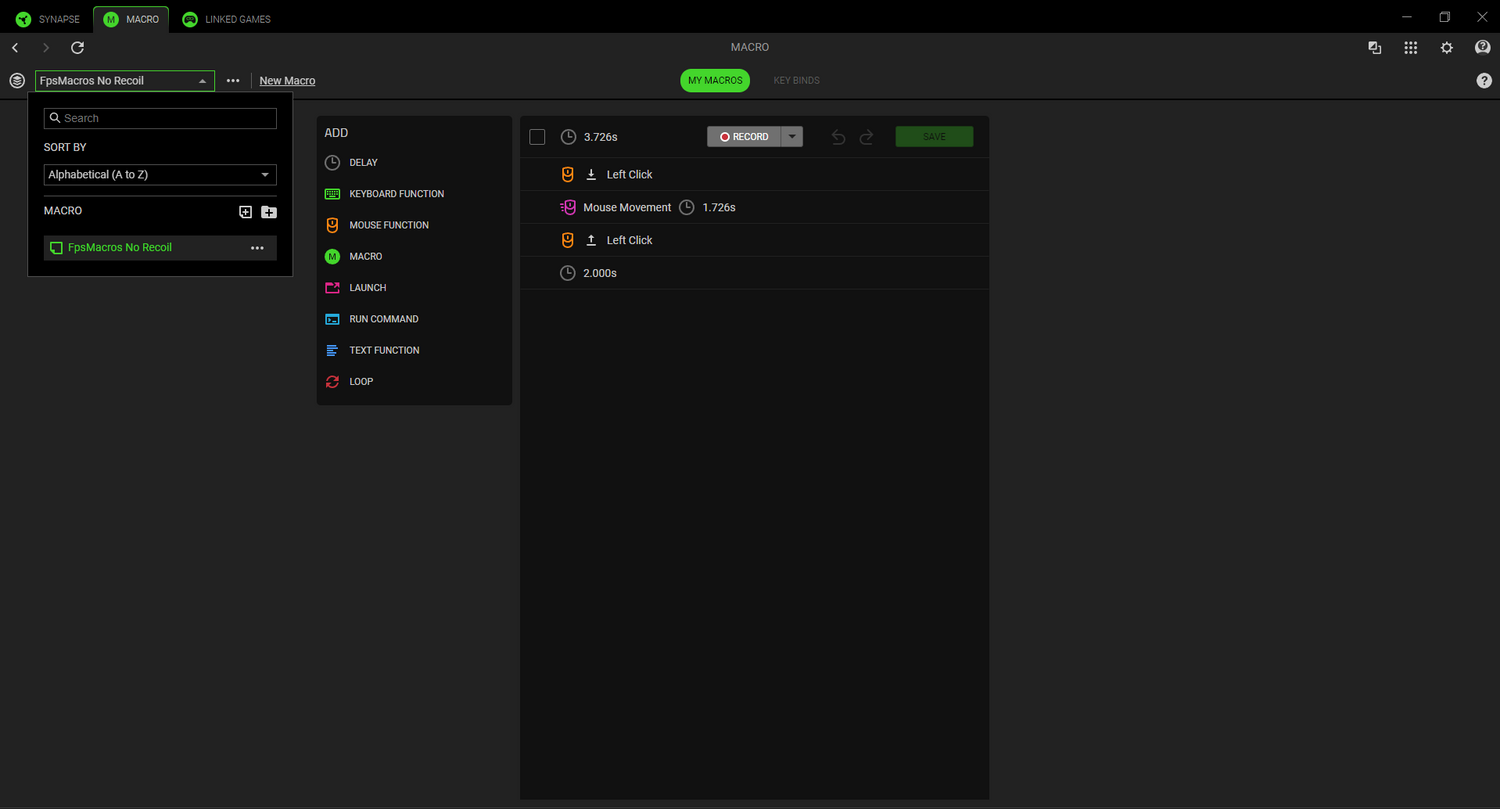Image resolution: width=1500 pixels, height=809 pixels.
Task: Insert a Loop action
Action: pos(361,382)
